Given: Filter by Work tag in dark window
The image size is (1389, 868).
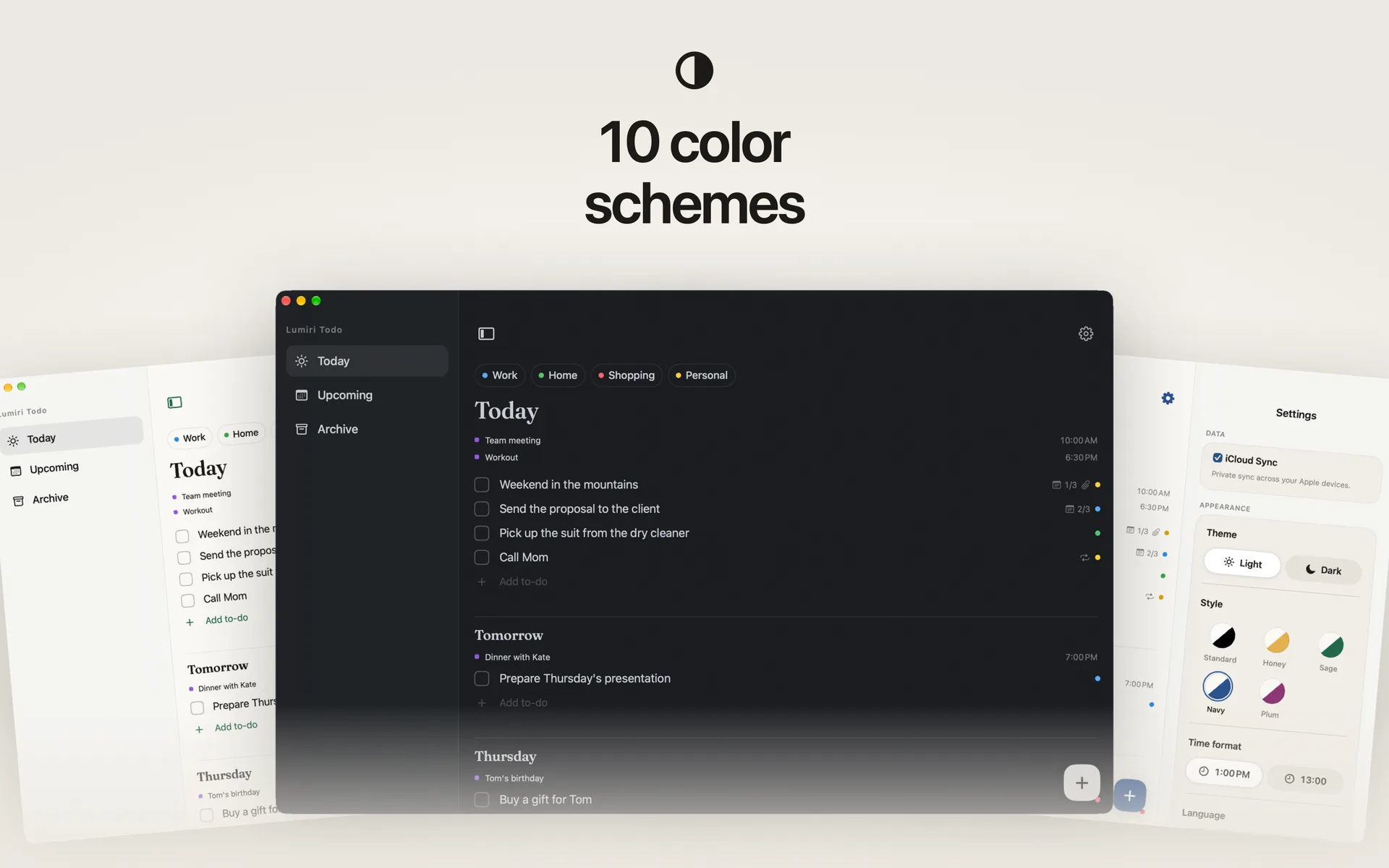Looking at the screenshot, I should click(499, 375).
